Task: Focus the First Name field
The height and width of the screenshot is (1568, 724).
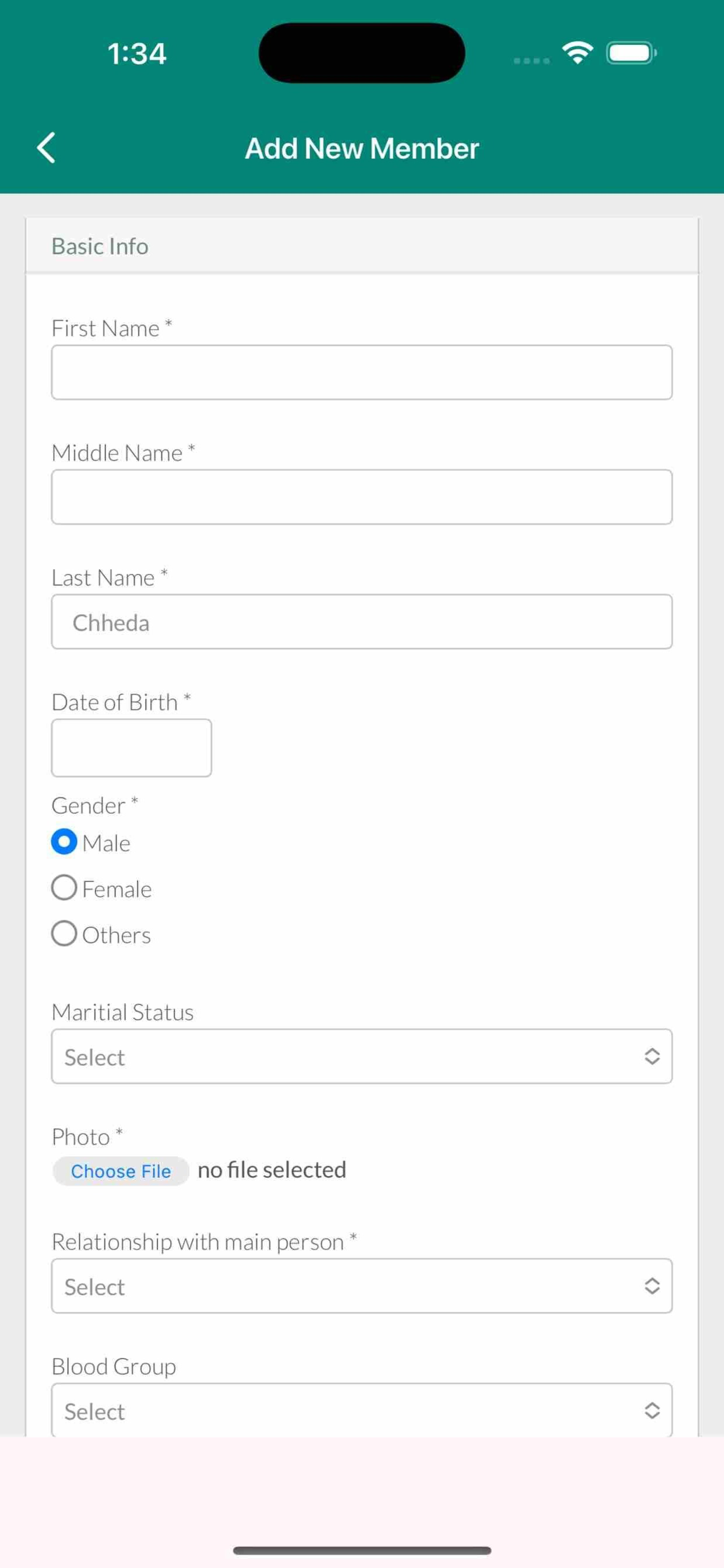Action: click(362, 373)
